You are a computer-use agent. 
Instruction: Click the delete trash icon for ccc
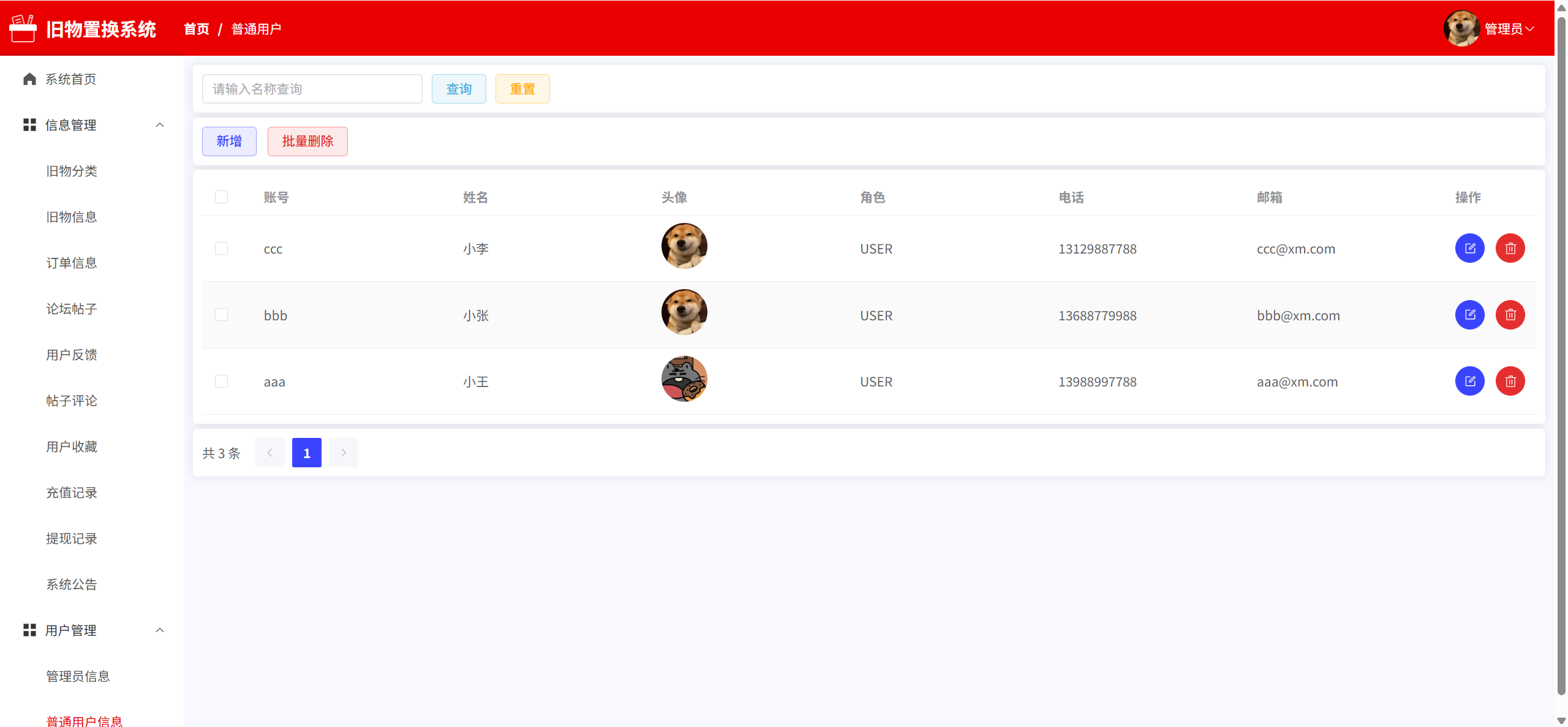(x=1510, y=249)
